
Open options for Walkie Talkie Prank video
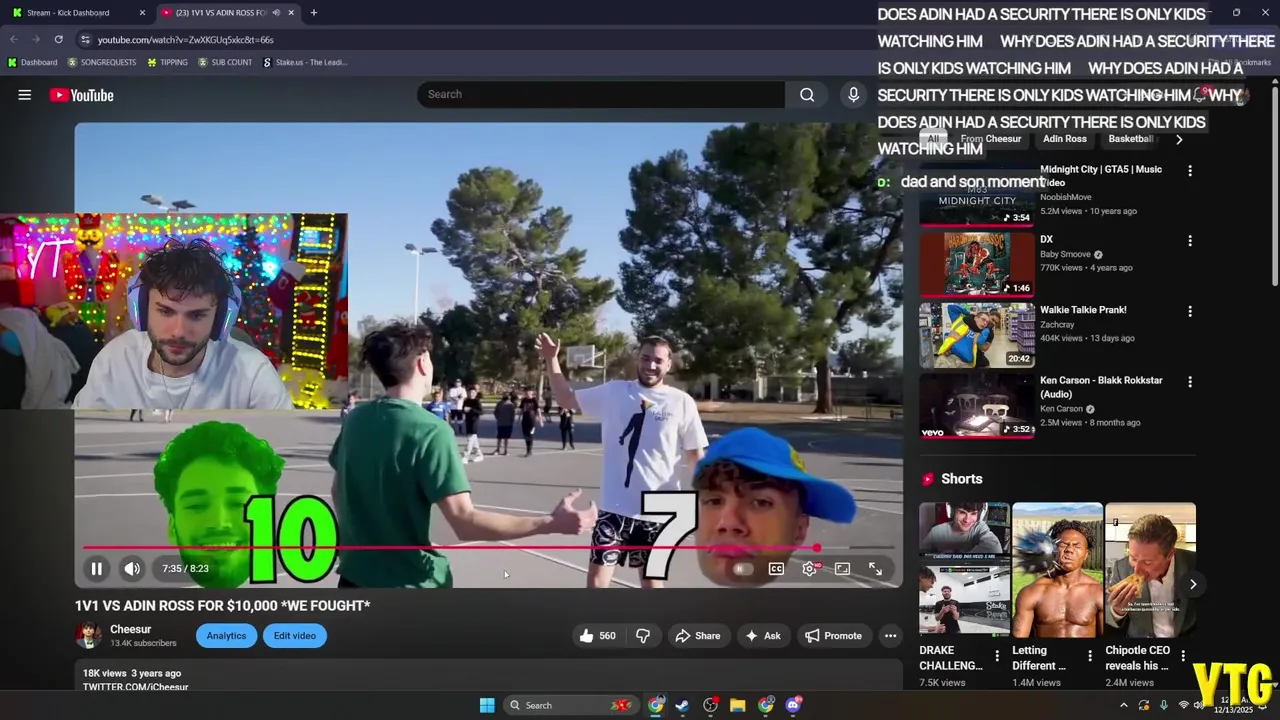[1190, 311]
